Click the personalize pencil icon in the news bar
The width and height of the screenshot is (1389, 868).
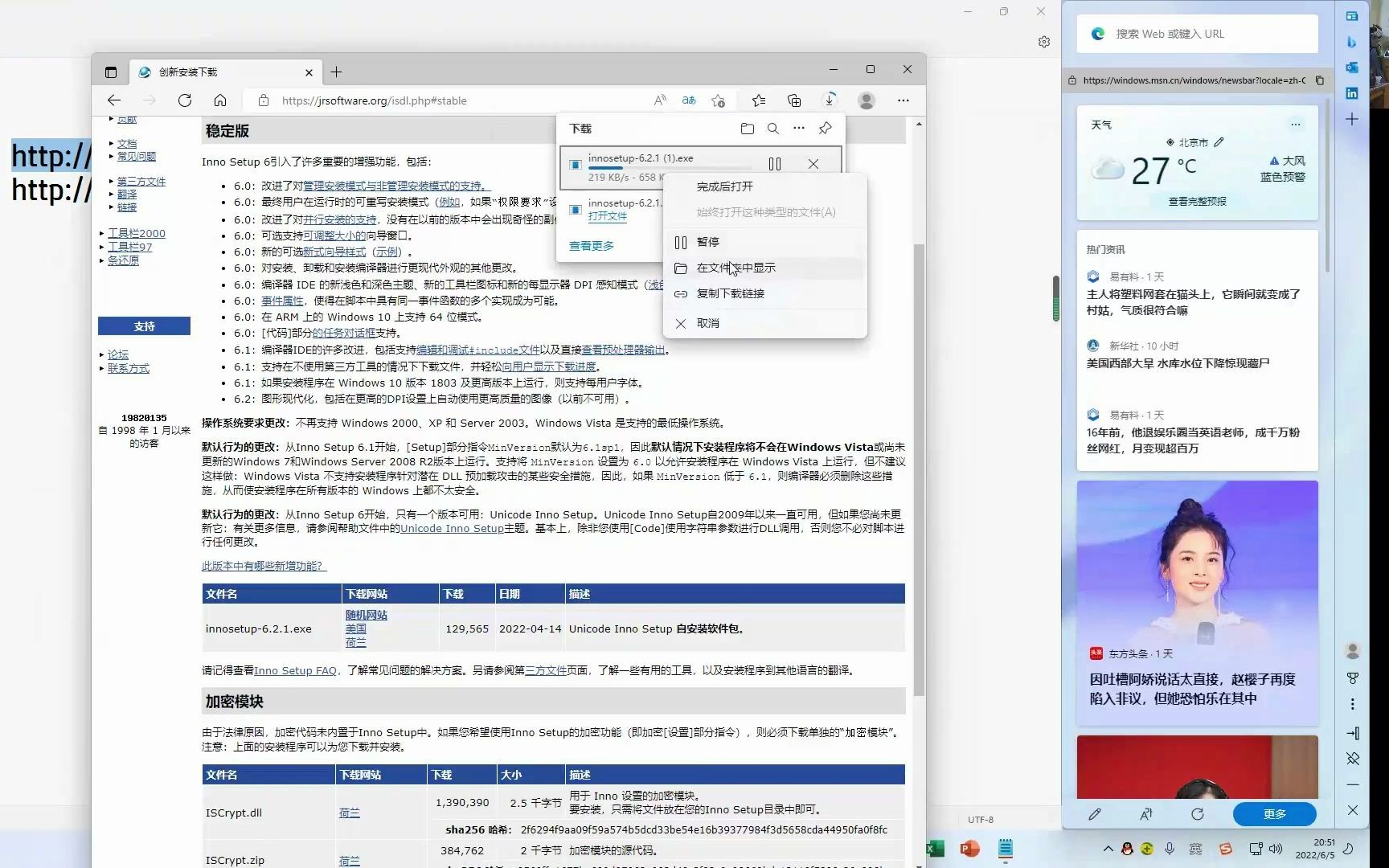pyautogui.click(x=1095, y=814)
